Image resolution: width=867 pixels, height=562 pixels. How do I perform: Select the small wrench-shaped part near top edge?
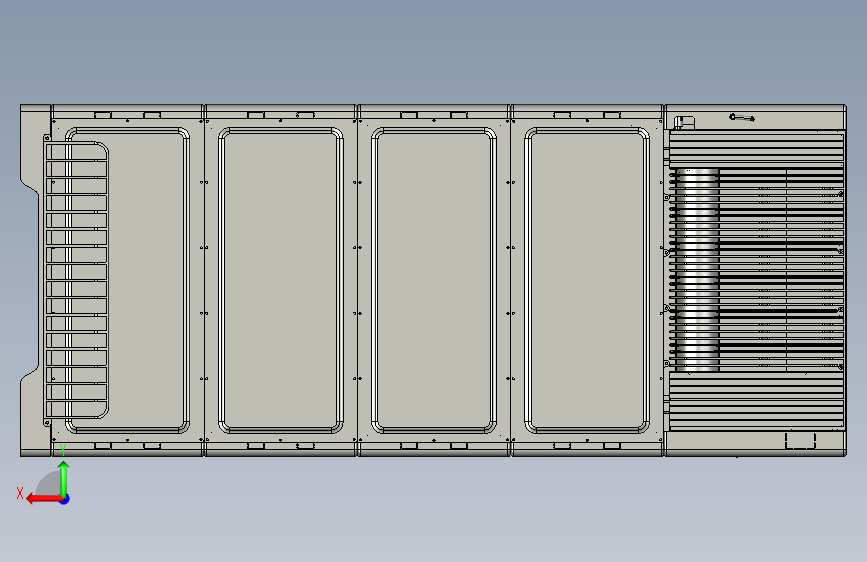(742, 117)
